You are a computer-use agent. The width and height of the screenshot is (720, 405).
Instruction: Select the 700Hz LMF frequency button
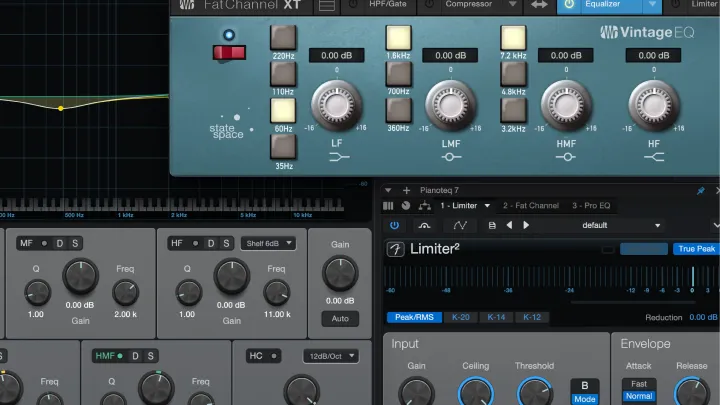398,73
